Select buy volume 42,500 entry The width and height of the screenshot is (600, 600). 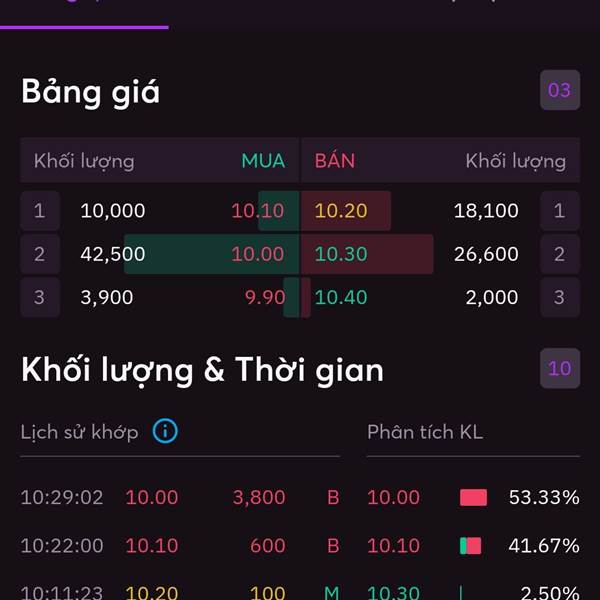pos(113,254)
